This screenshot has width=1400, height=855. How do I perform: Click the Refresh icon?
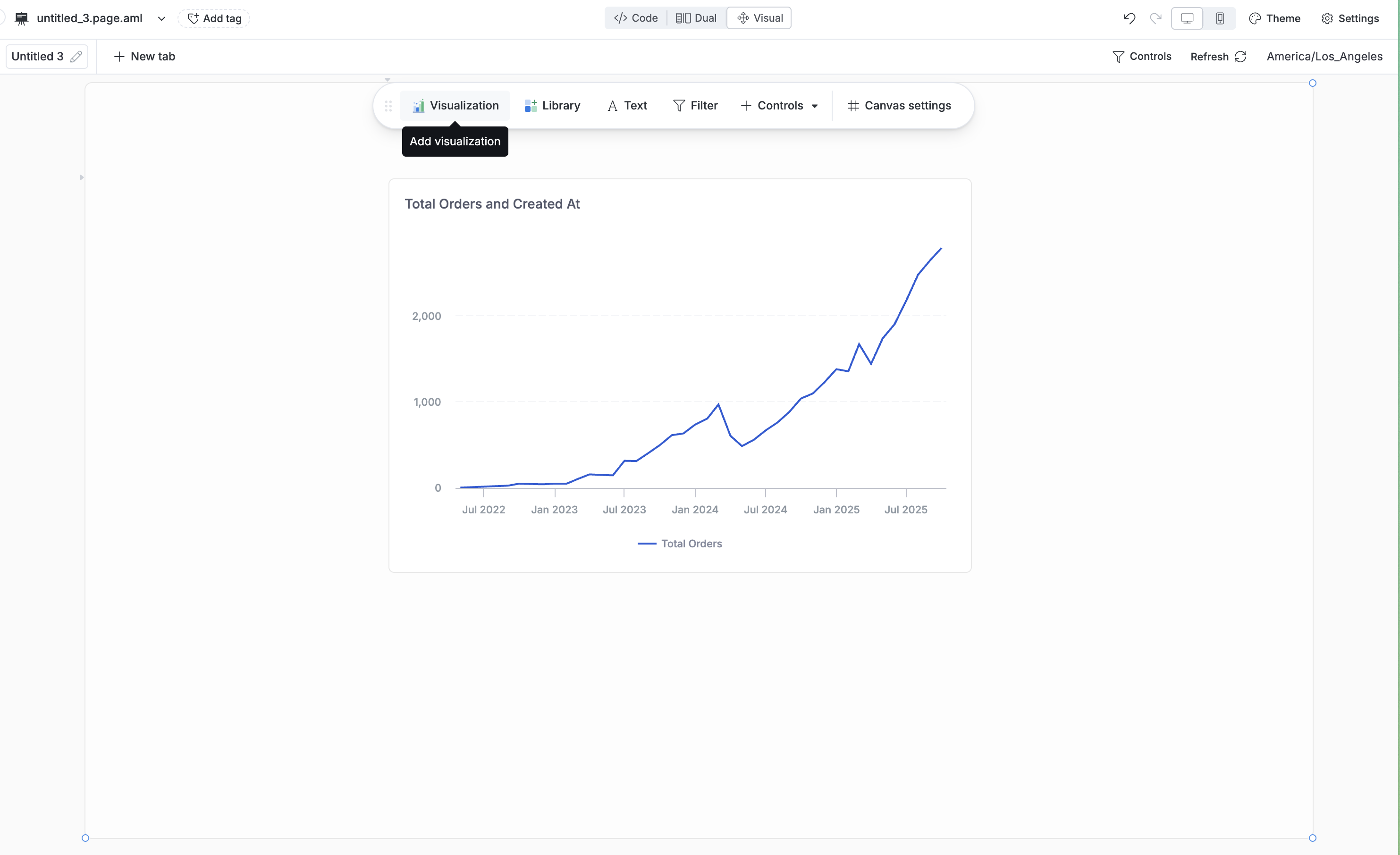(1241, 57)
